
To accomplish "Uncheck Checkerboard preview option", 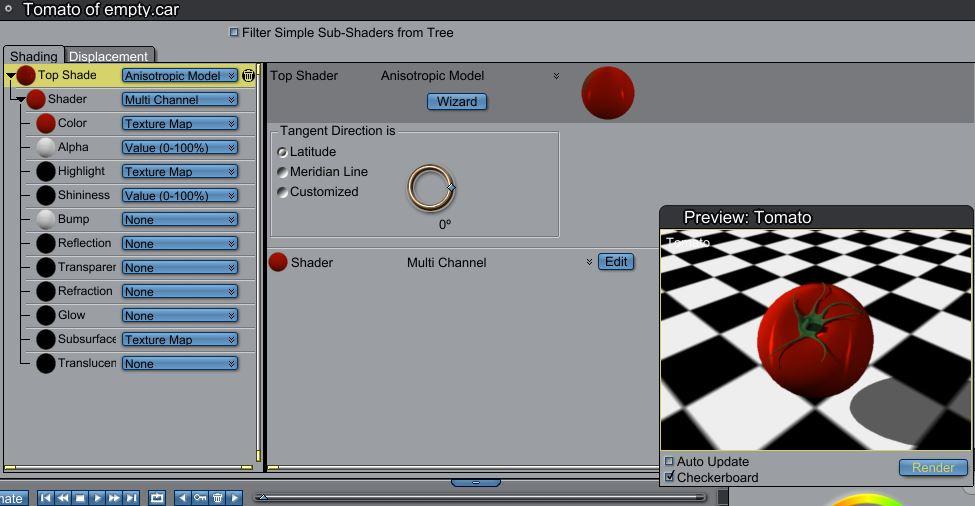I will coord(669,477).
